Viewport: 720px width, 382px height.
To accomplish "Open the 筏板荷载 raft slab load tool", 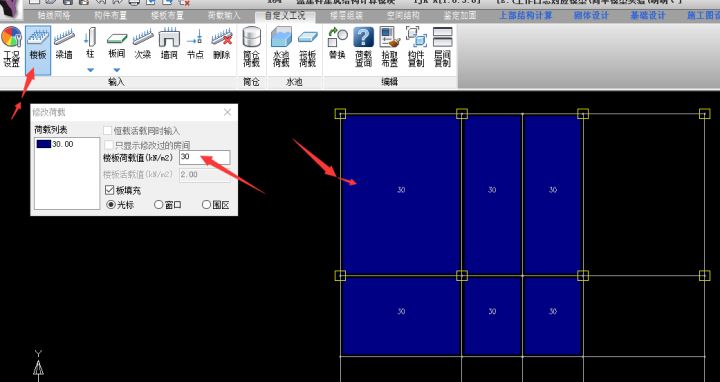I will [308, 47].
